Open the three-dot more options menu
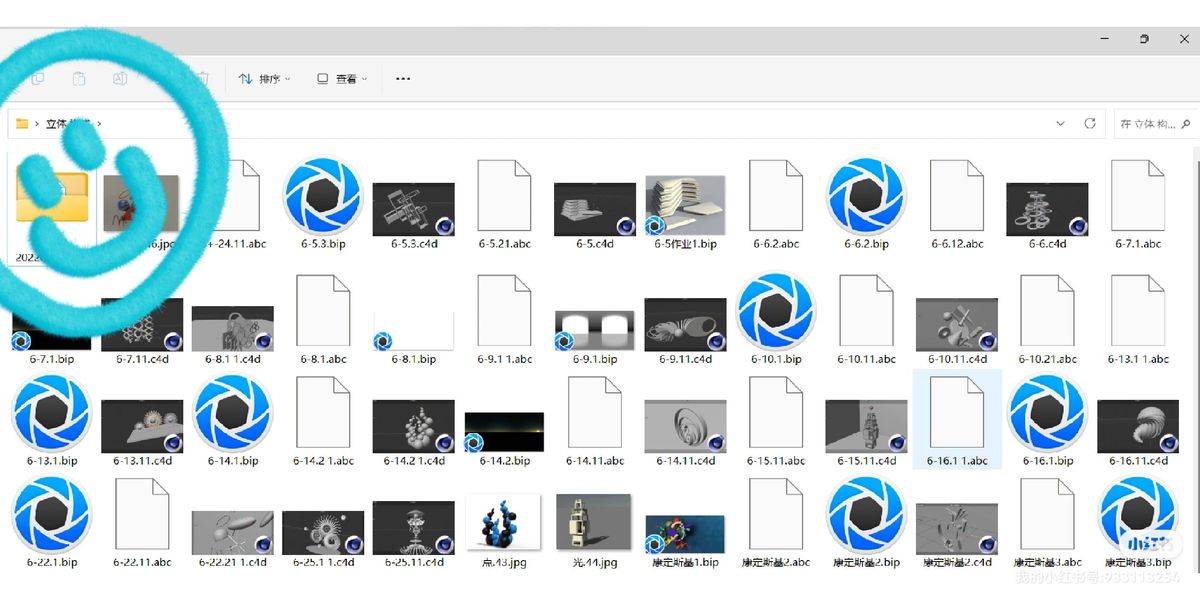The width and height of the screenshot is (1200, 600). click(403, 79)
